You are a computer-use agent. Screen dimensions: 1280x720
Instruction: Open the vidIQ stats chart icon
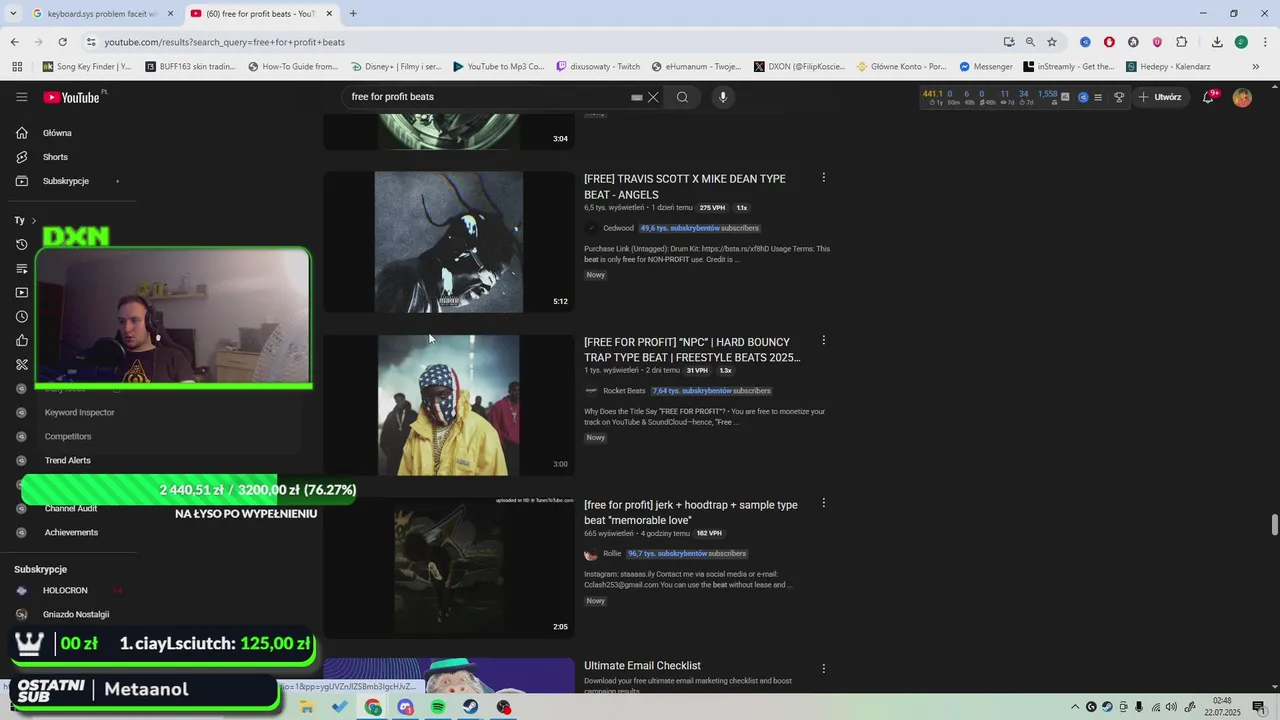(x=1065, y=97)
